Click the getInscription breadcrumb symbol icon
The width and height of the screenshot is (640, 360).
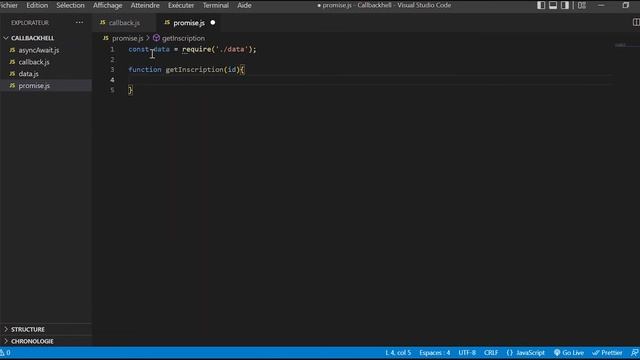[156, 38]
